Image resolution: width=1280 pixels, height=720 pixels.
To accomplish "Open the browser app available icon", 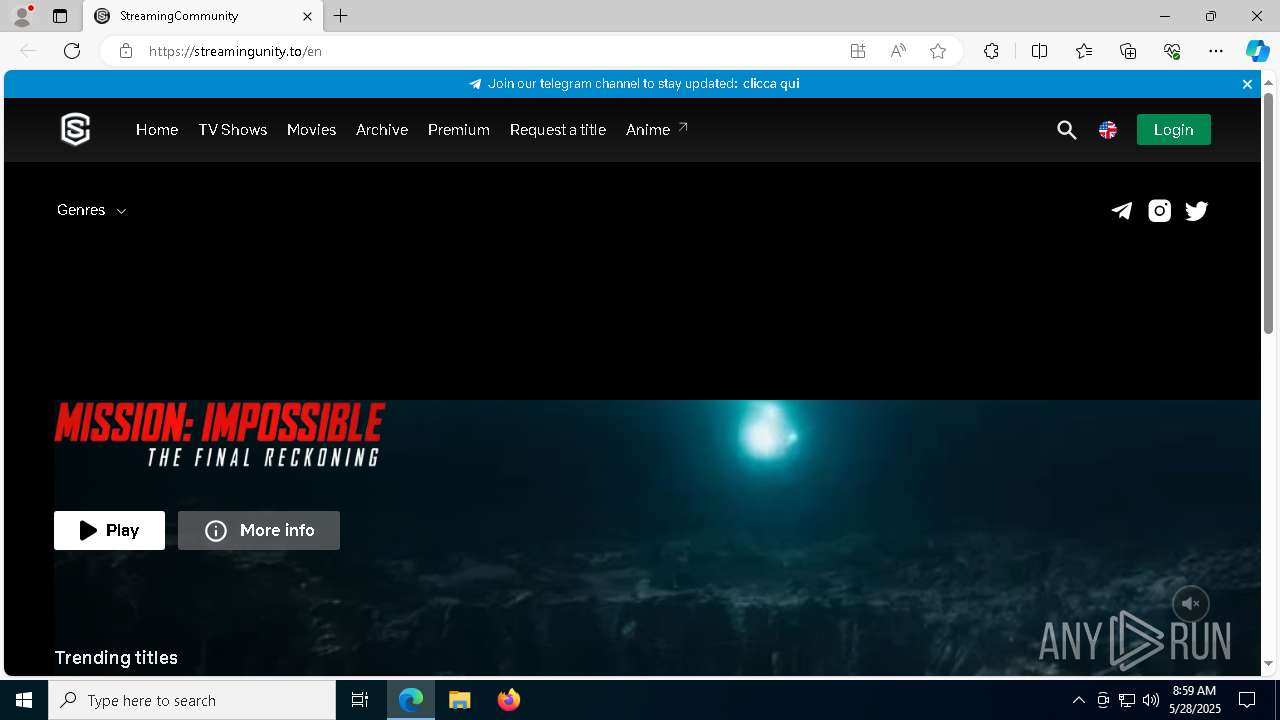I will [858, 51].
